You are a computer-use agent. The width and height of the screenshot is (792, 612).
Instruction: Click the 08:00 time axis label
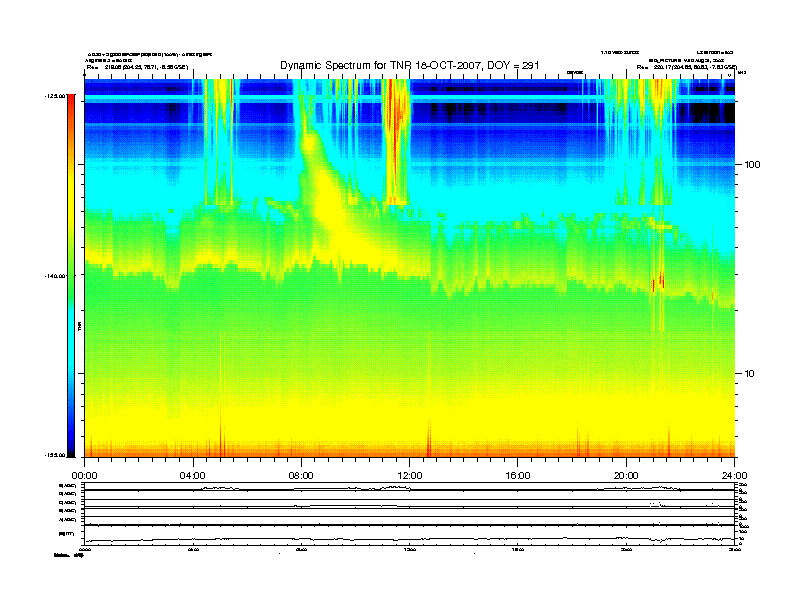click(301, 476)
